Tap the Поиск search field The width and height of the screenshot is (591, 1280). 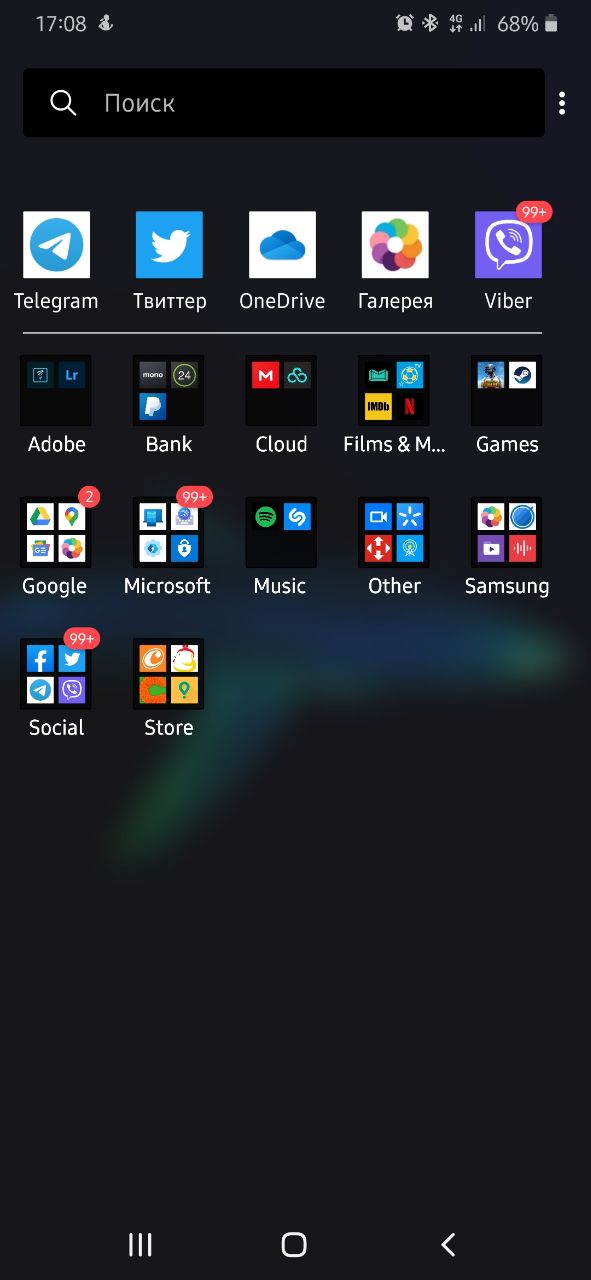coord(284,103)
